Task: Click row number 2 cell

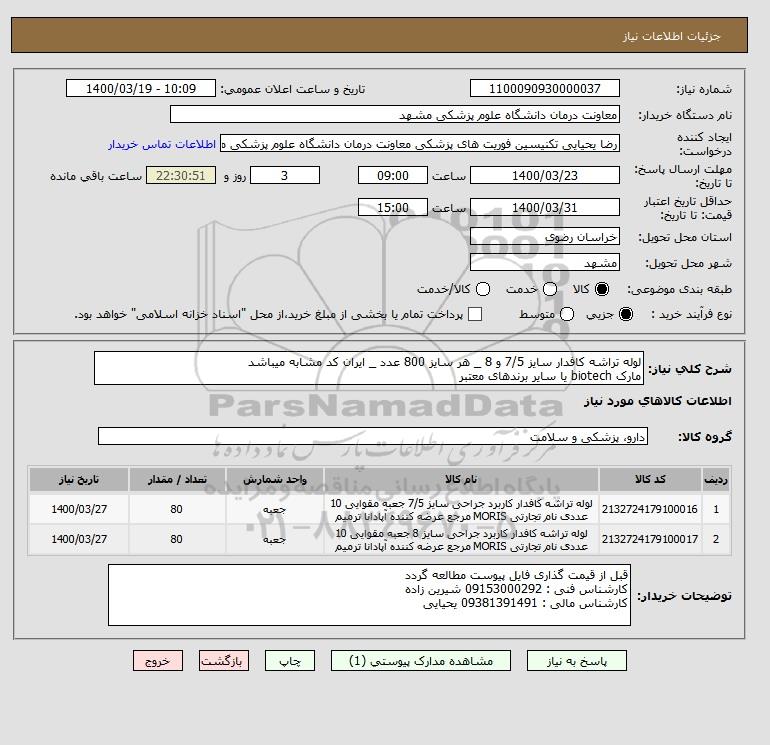Action: tap(715, 539)
